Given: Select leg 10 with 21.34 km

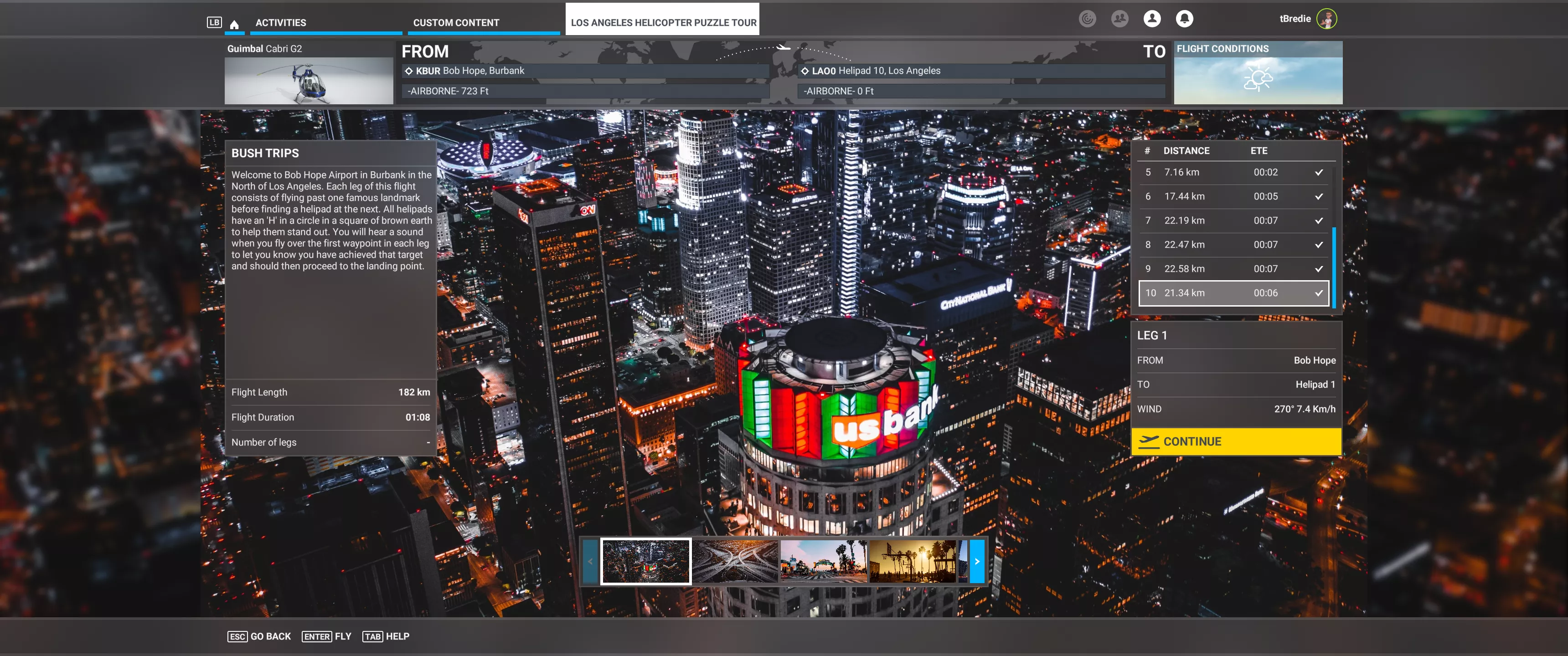Looking at the screenshot, I should 1234,293.
